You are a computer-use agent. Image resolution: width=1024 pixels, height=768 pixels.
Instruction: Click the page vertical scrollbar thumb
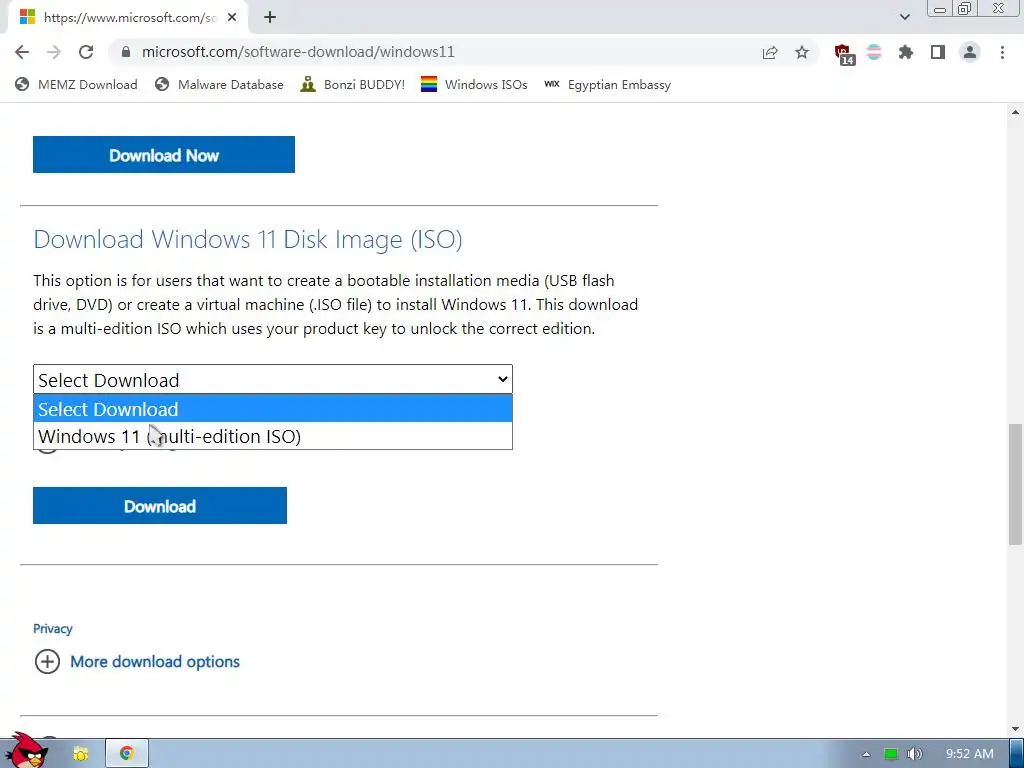coord(1015,484)
